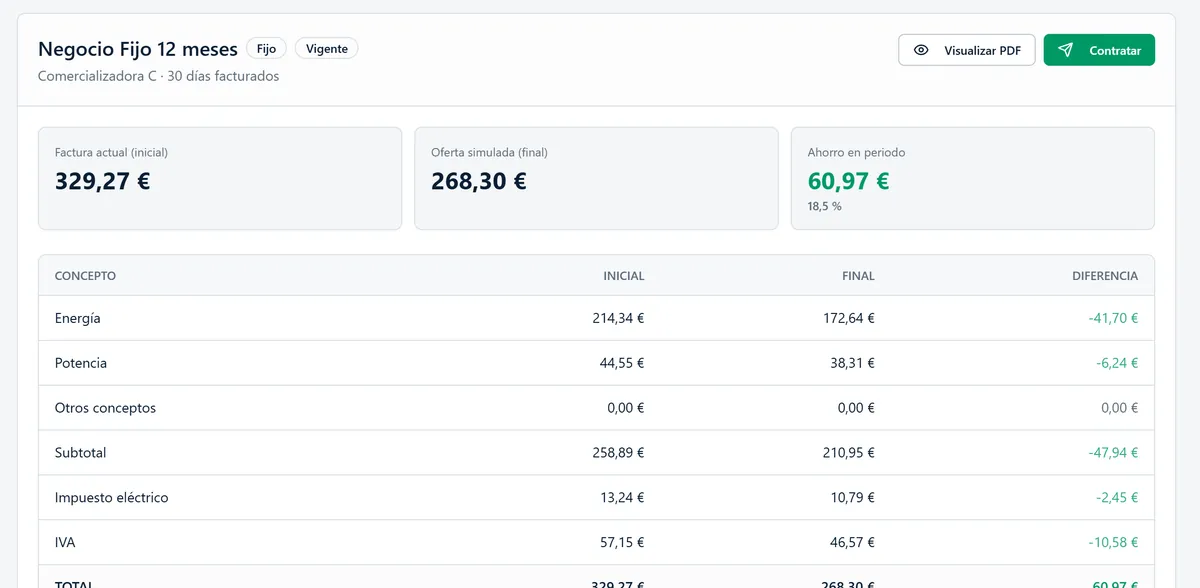Select the Potencia row label
This screenshot has width=1200, height=588.
click(x=81, y=363)
